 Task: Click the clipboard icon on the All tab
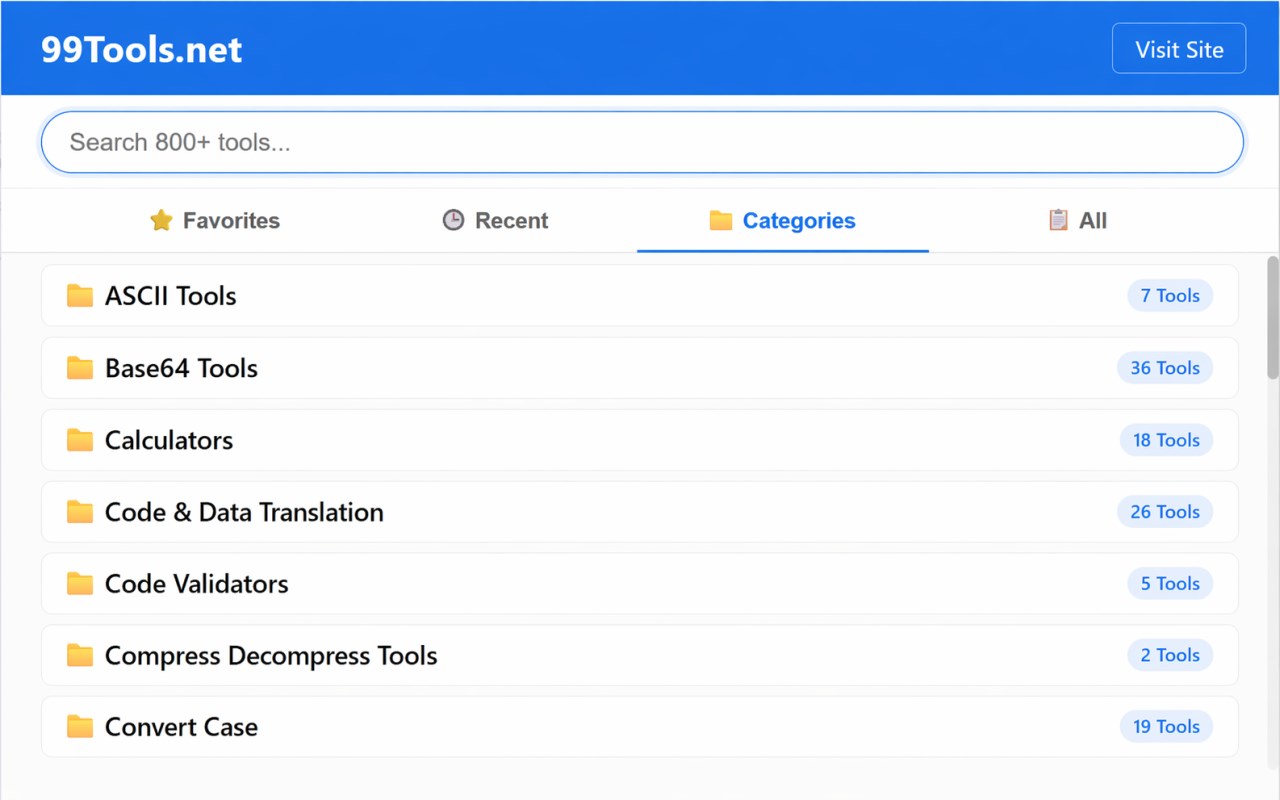1058,220
